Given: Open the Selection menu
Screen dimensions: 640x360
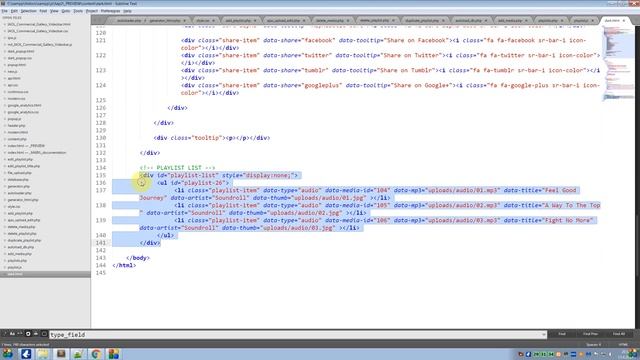Looking at the screenshot, I should point(29,11).
